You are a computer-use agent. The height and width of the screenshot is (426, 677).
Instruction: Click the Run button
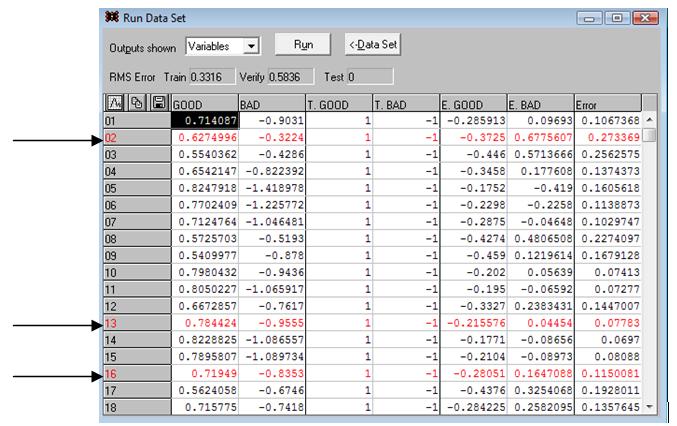click(x=303, y=44)
